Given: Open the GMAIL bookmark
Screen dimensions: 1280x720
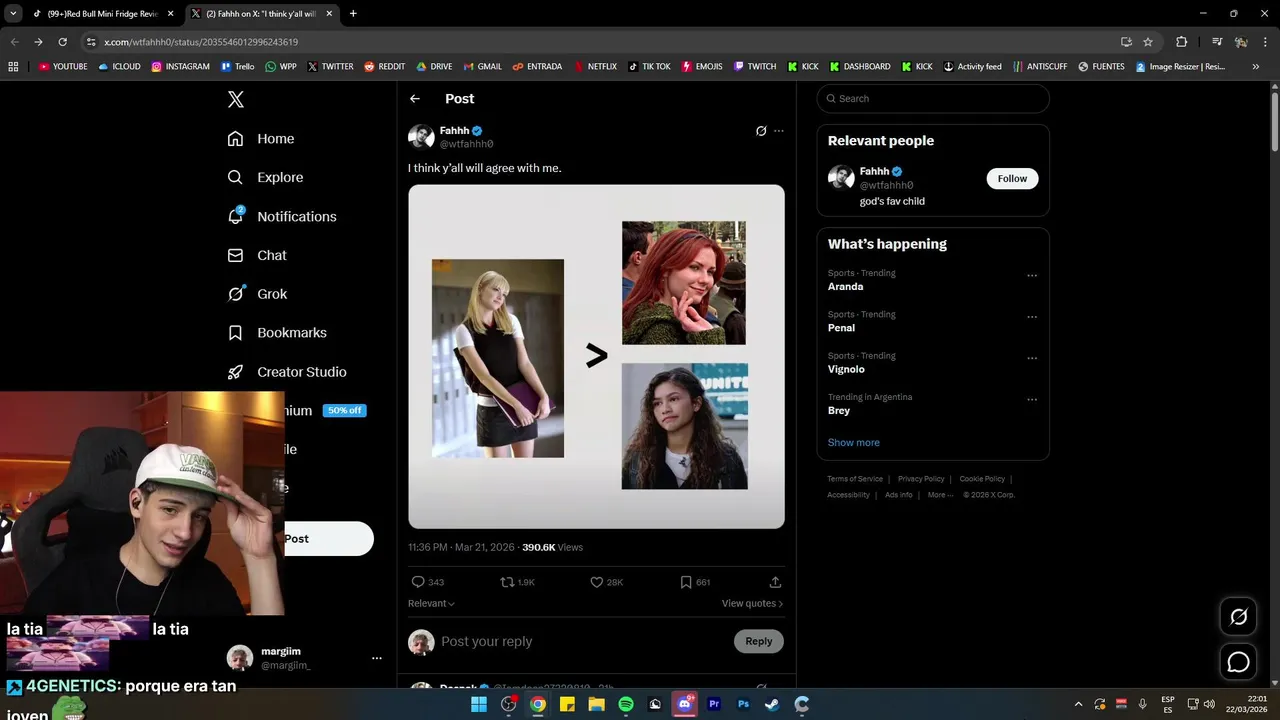Looking at the screenshot, I should click(x=482, y=67).
